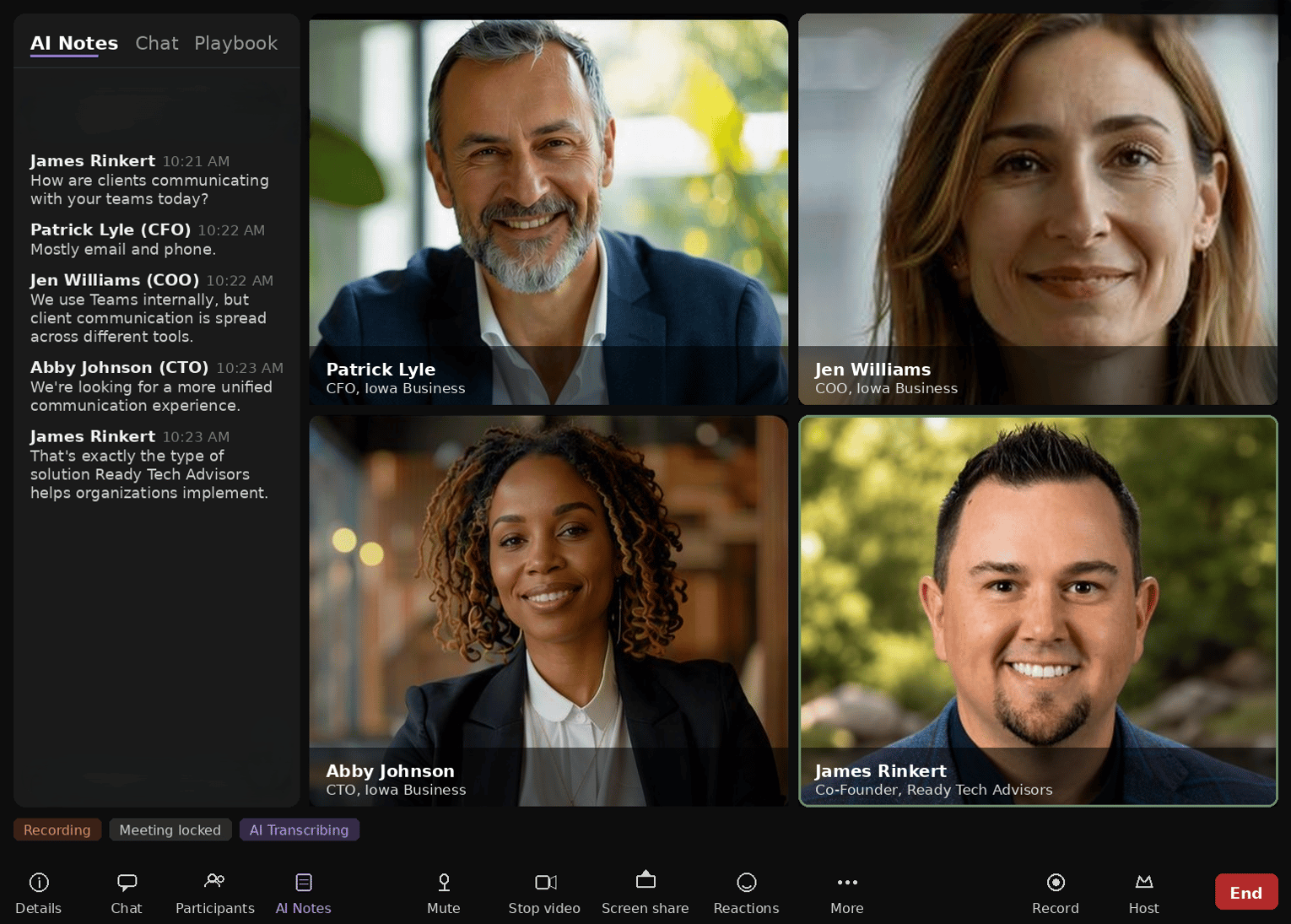Click note mentioning Ready Tech Advisors solution
The width and height of the screenshot is (1291, 924).
tap(149, 474)
